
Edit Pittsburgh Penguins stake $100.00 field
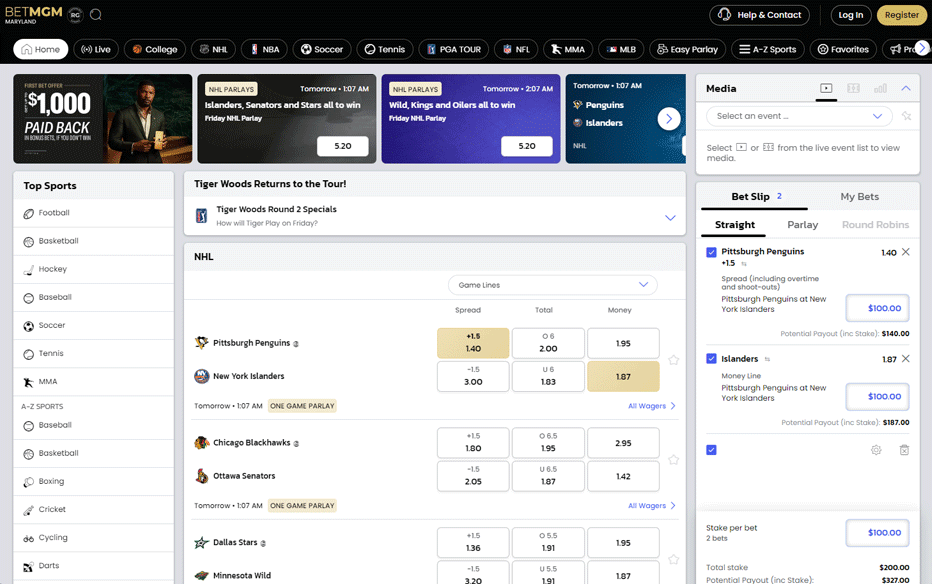coord(877,308)
